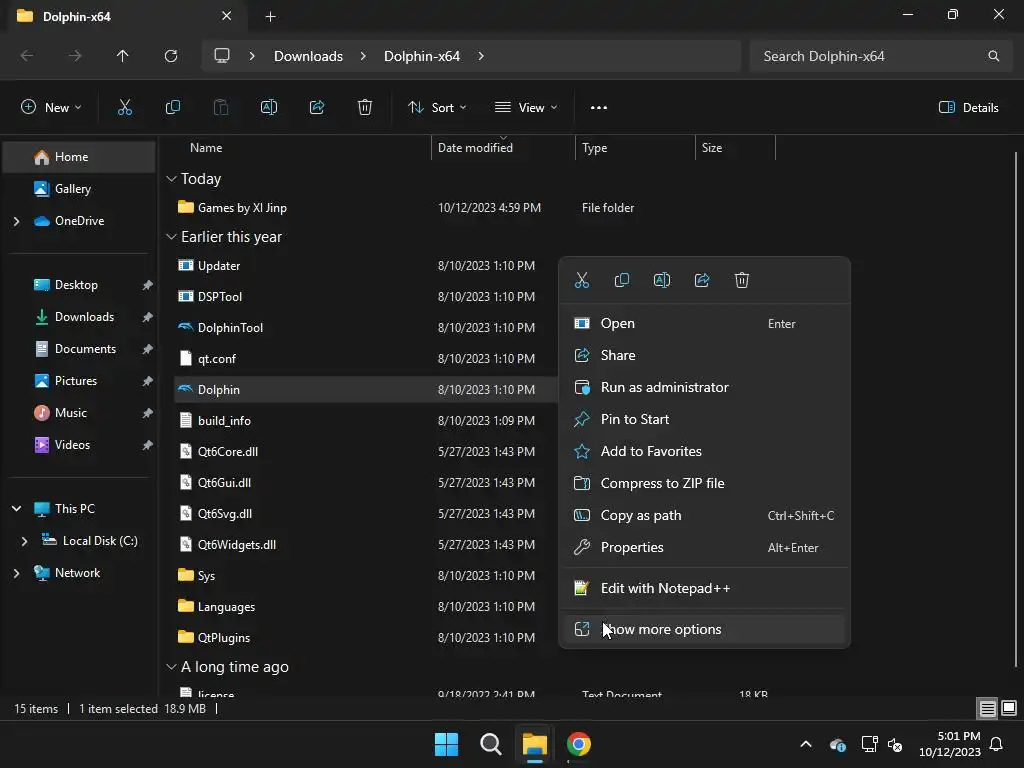The width and height of the screenshot is (1024, 768).
Task: Click the Delete icon in the context menu
Action: (x=742, y=280)
